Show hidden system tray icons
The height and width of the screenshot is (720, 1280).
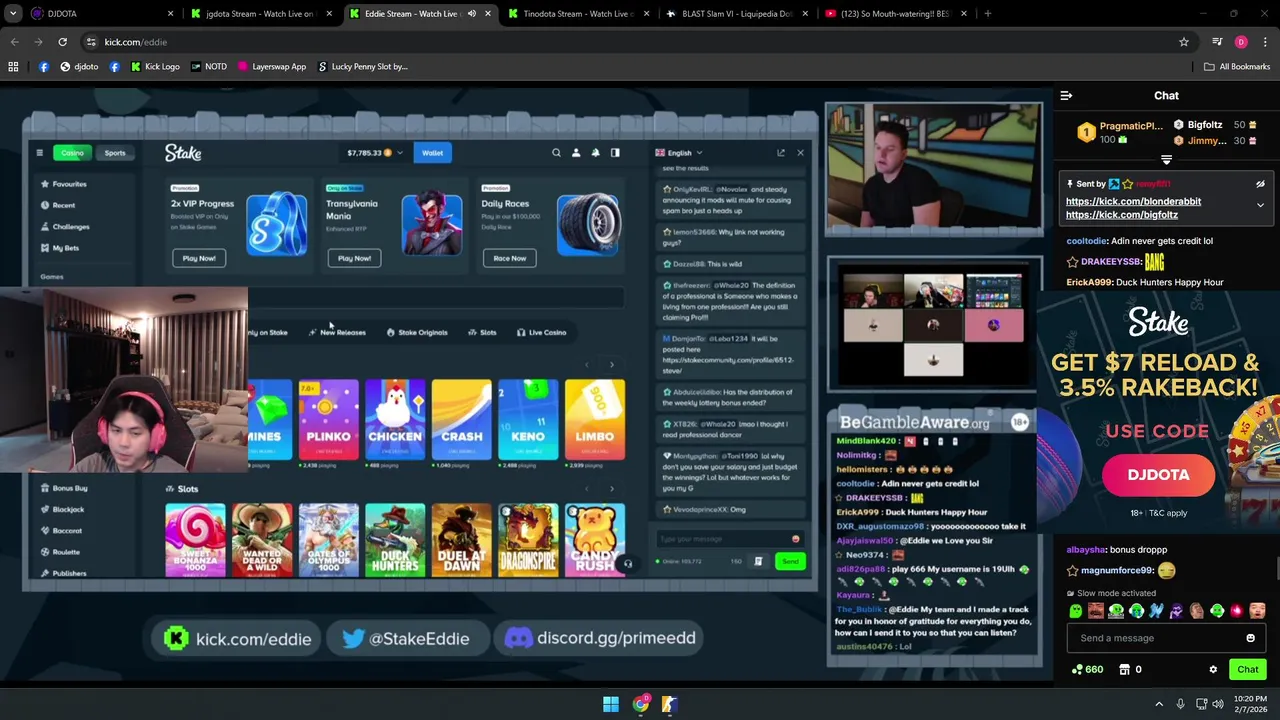tap(1159, 704)
